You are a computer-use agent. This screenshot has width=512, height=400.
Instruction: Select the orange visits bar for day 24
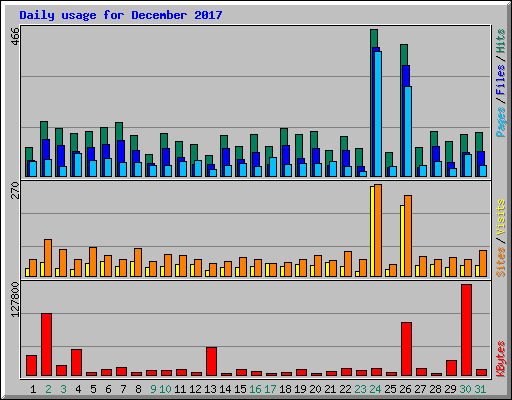pyautogui.click(x=378, y=230)
